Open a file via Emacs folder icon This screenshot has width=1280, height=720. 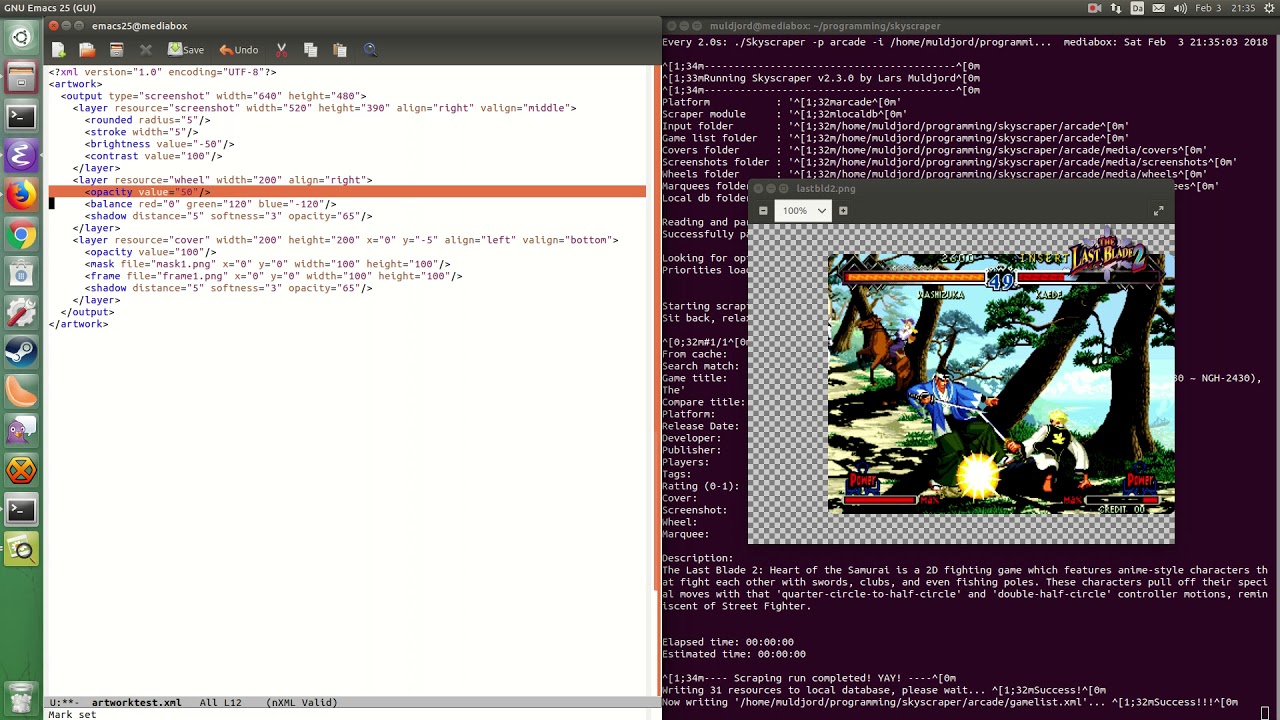pos(87,50)
